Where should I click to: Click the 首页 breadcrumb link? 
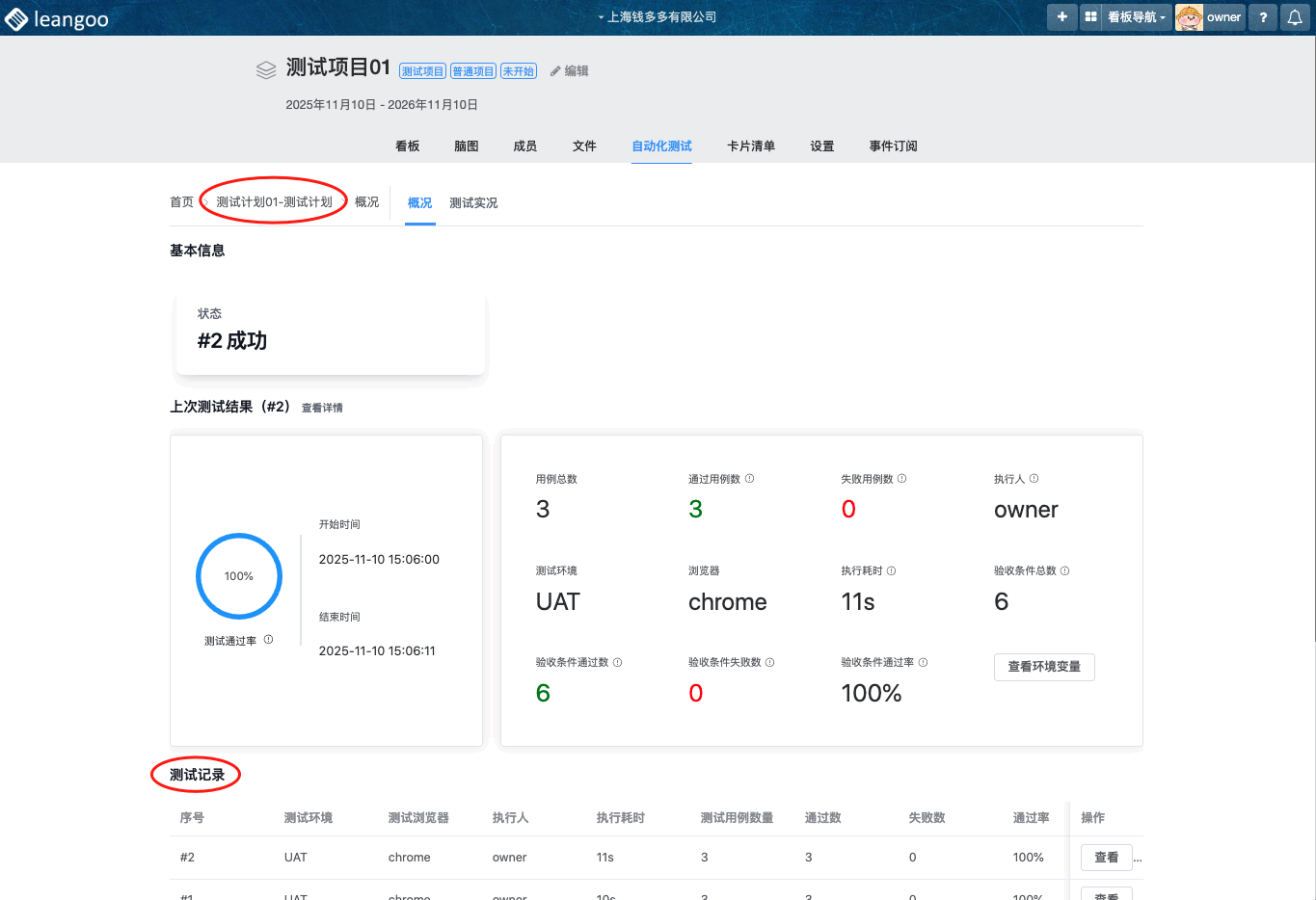pos(181,202)
